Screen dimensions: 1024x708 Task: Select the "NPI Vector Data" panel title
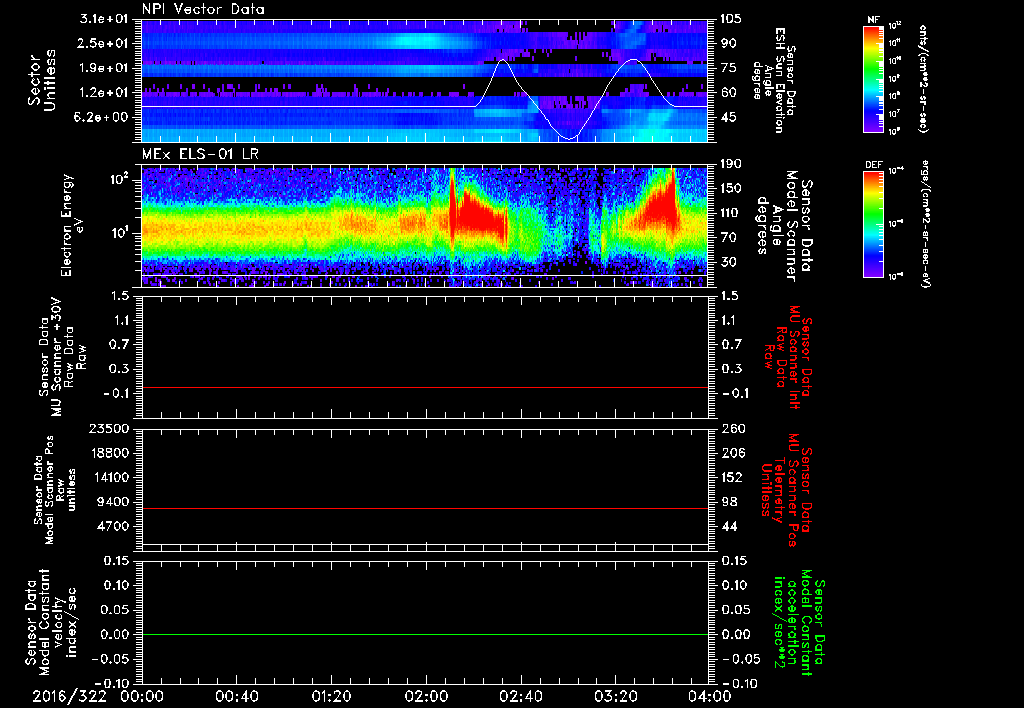click(x=203, y=9)
